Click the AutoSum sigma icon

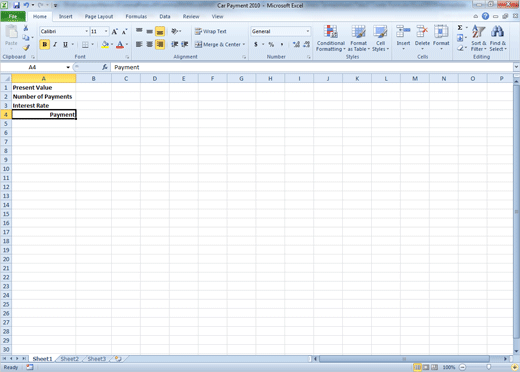[460, 28]
